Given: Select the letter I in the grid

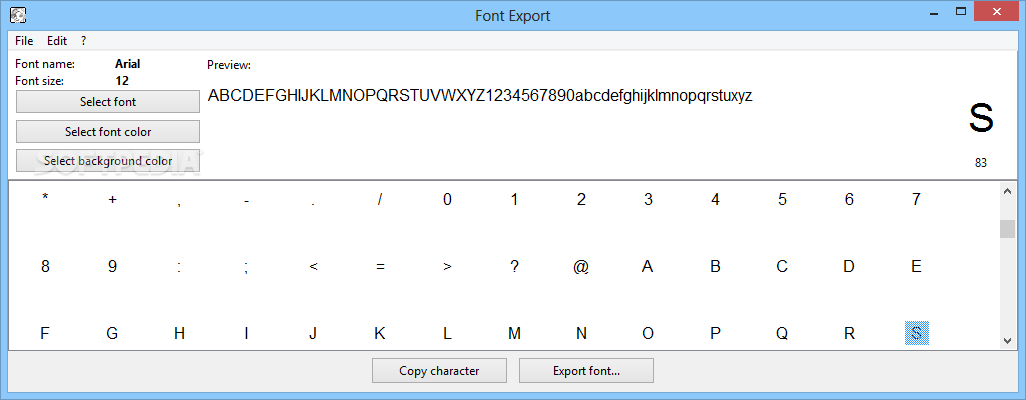Looking at the screenshot, I should [x=246, y=333].
